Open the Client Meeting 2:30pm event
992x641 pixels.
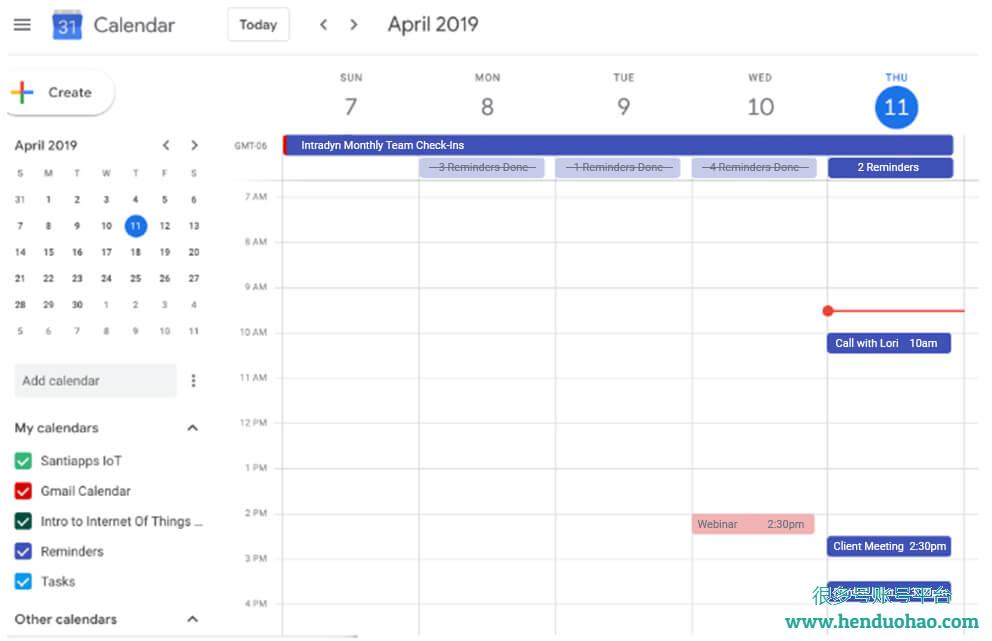[x=889, y=546]
